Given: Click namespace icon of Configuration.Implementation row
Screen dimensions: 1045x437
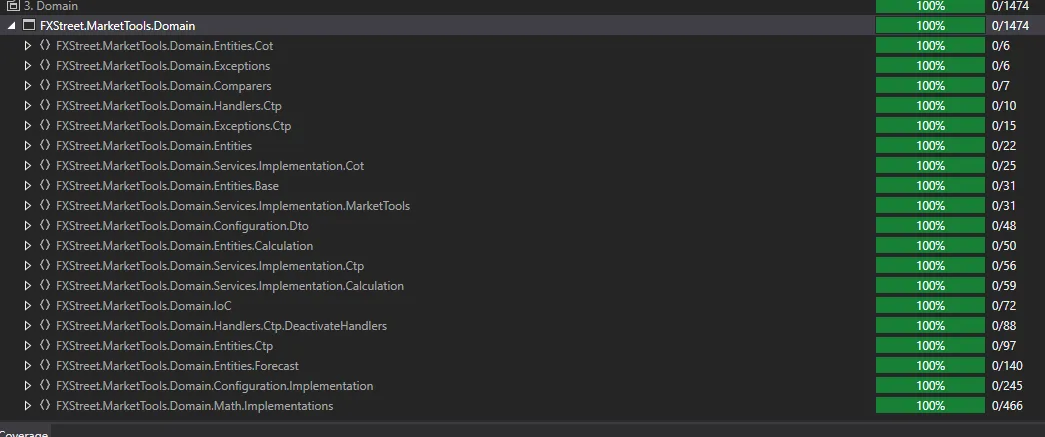Looking at the screenshot, I should point(45,386).
